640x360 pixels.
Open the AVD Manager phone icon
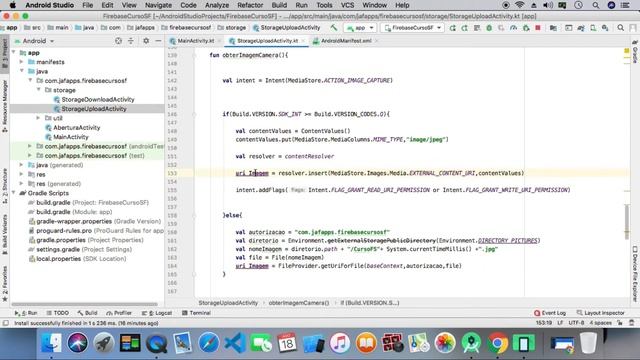coord(593,28)
